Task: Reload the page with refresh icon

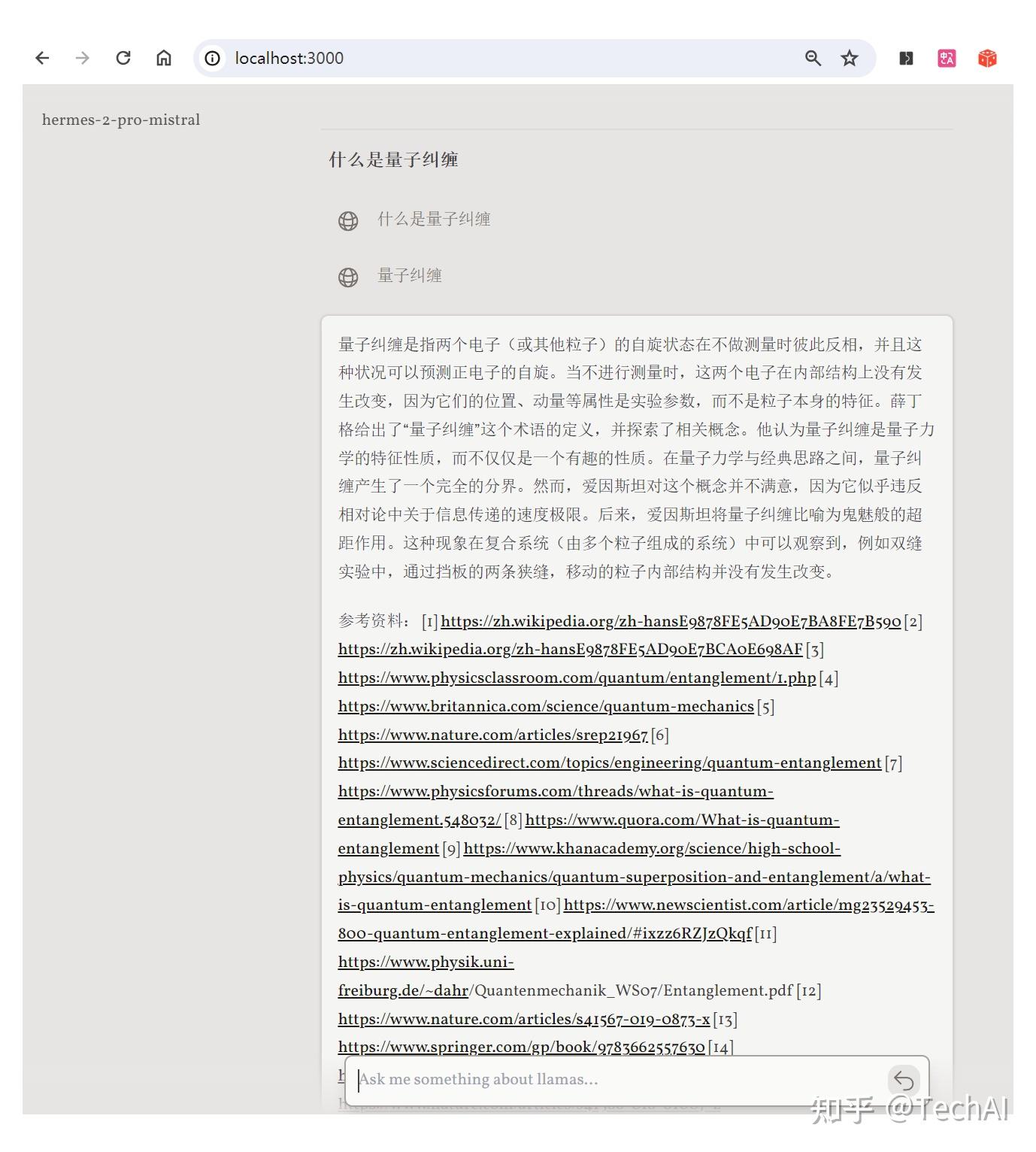Action: (123, 58)
